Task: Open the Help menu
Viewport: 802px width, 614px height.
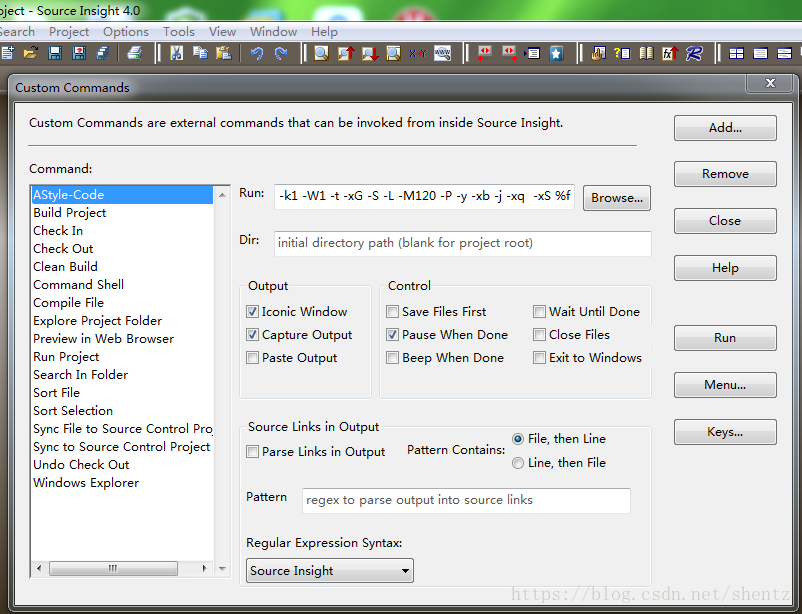Action: [x=324, y=32]
